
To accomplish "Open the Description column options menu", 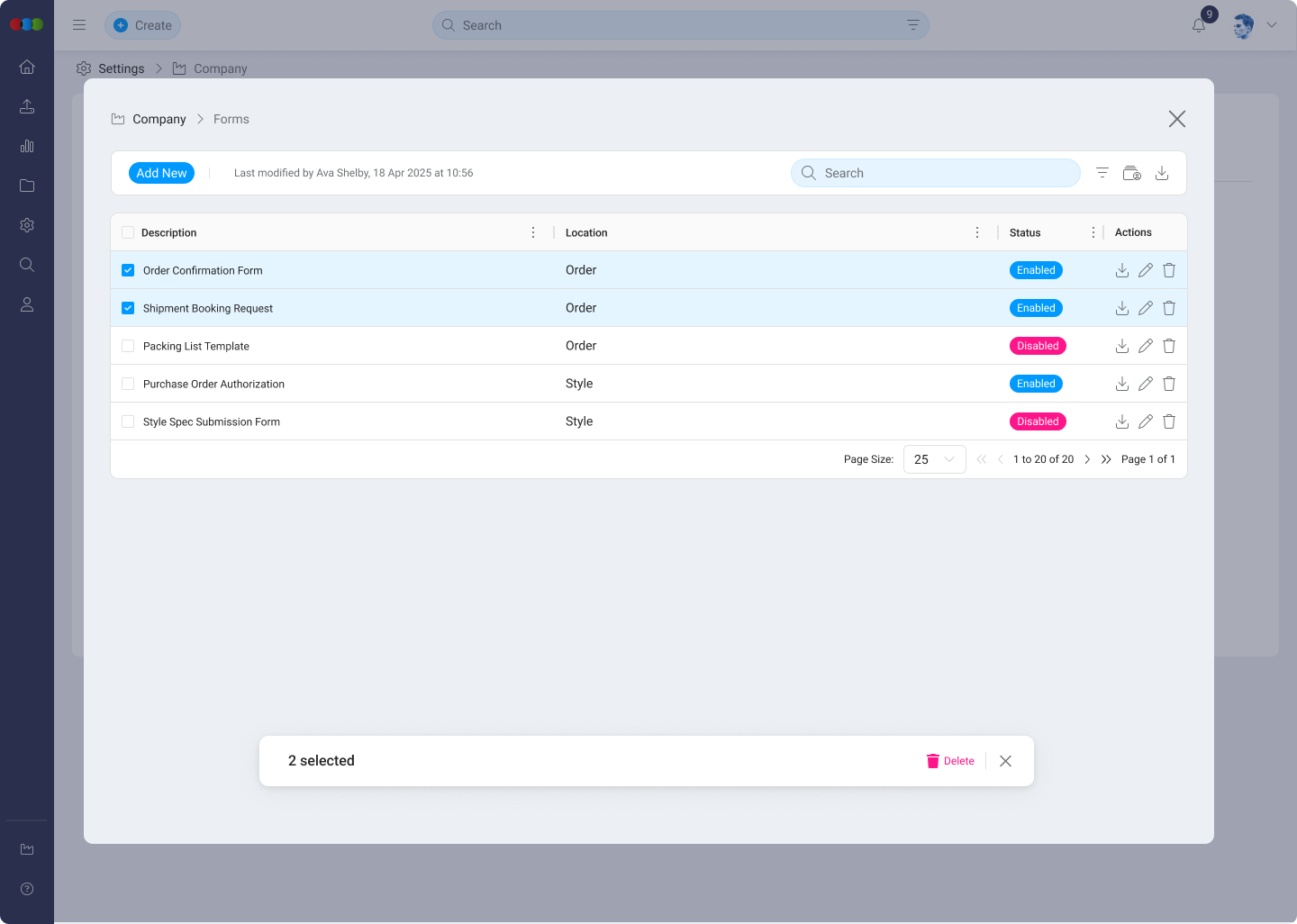I will coord(533,231).
